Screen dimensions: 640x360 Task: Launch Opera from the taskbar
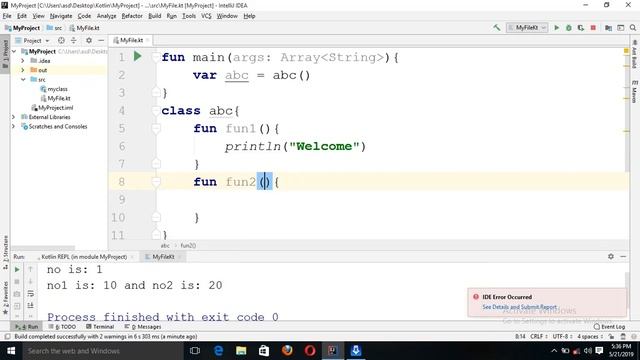coord(310,351)
